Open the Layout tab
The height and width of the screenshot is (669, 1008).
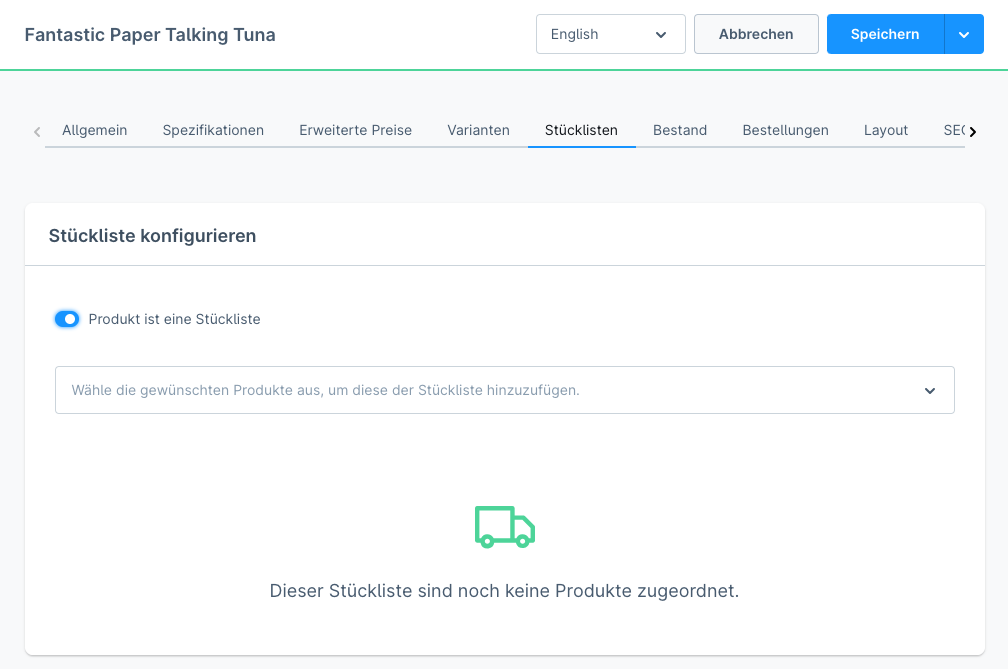pyautogui.click(x=886, y=130)
